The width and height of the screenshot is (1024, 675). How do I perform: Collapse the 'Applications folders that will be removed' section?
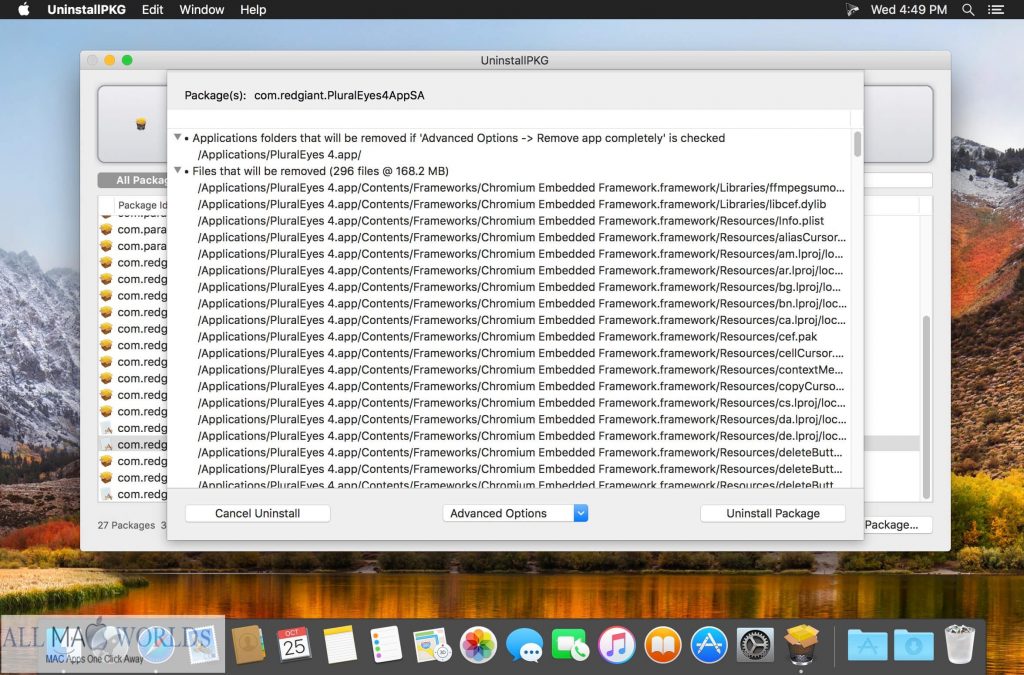tap(177, 137)
